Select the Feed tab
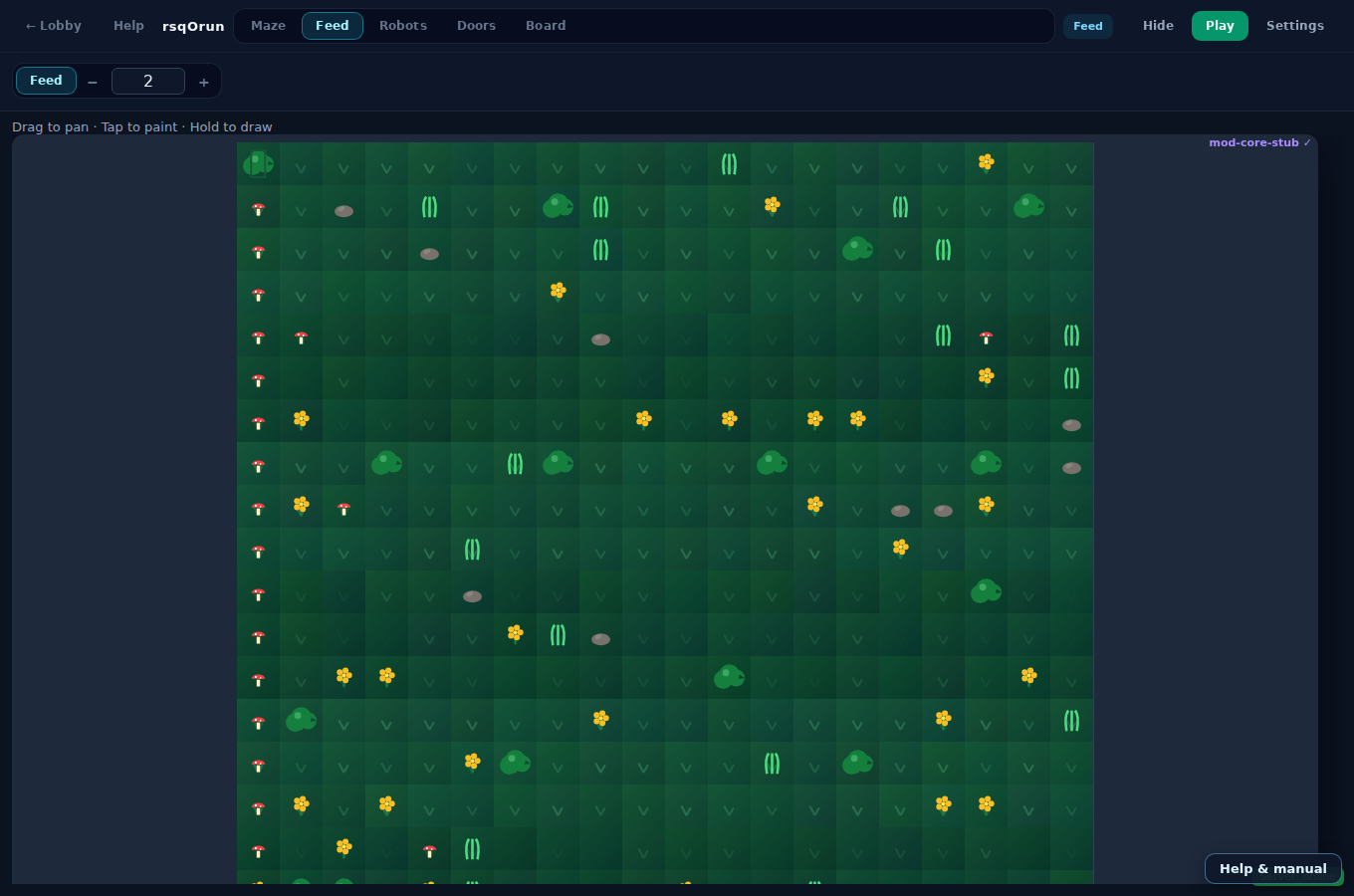This screenshot has width=1354, height=896. (333, 26)
